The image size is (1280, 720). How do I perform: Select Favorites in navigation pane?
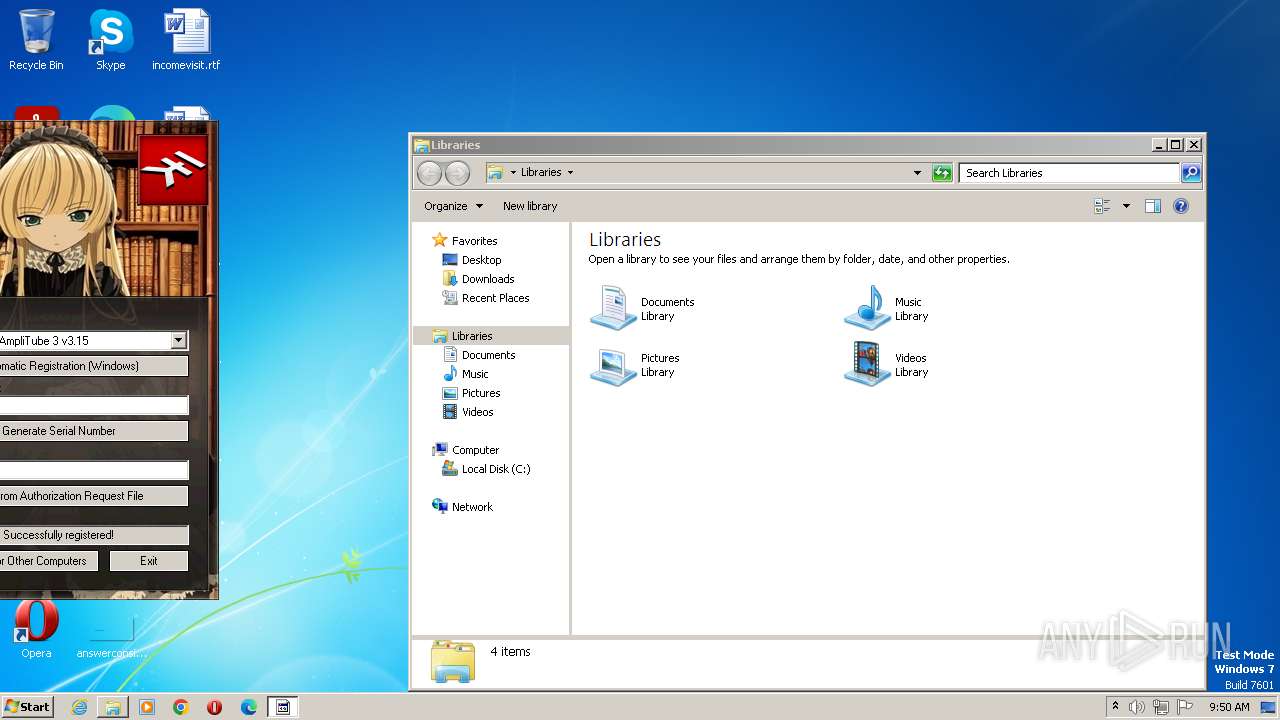tap(474, 241)
